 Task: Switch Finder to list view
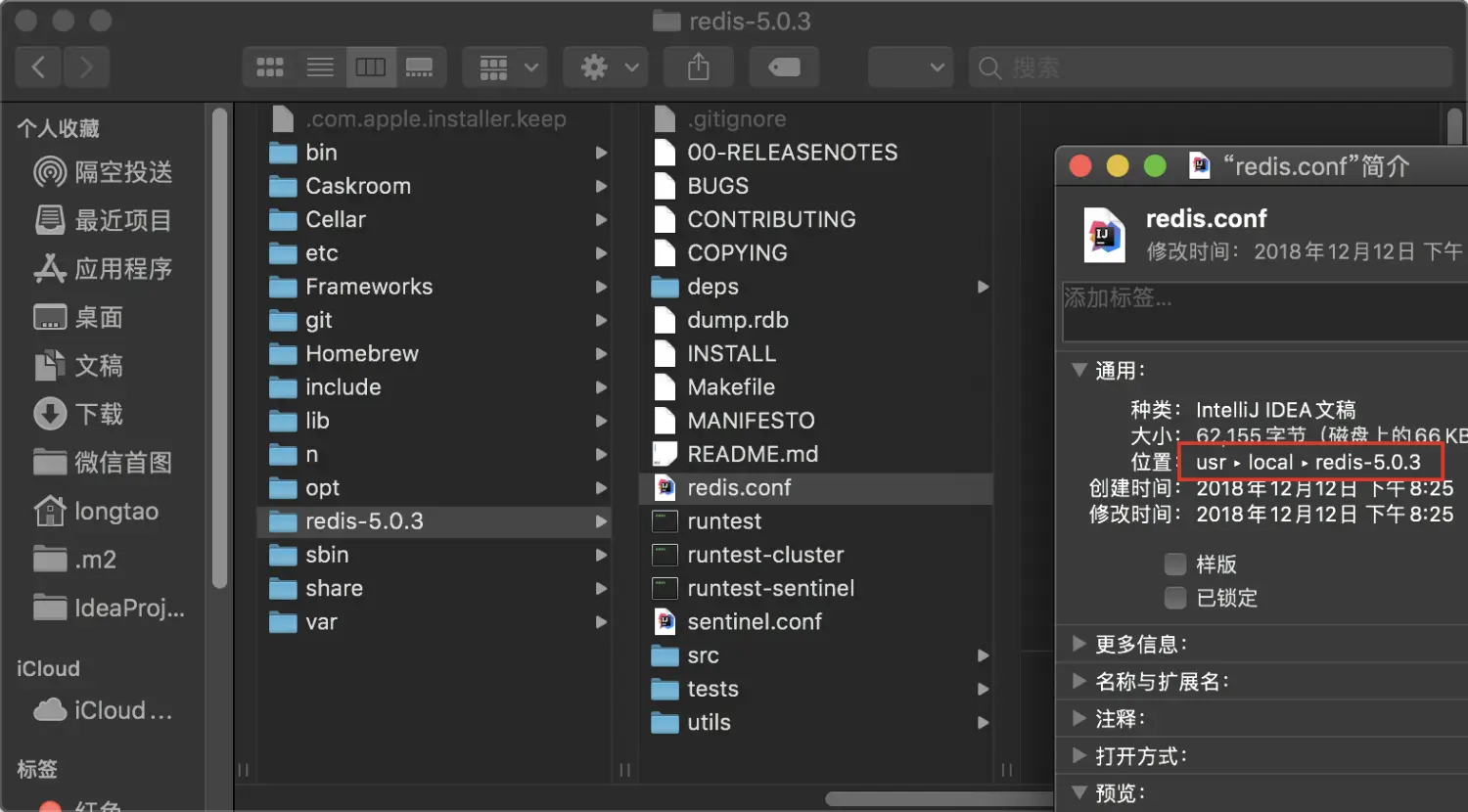point(320,68)
